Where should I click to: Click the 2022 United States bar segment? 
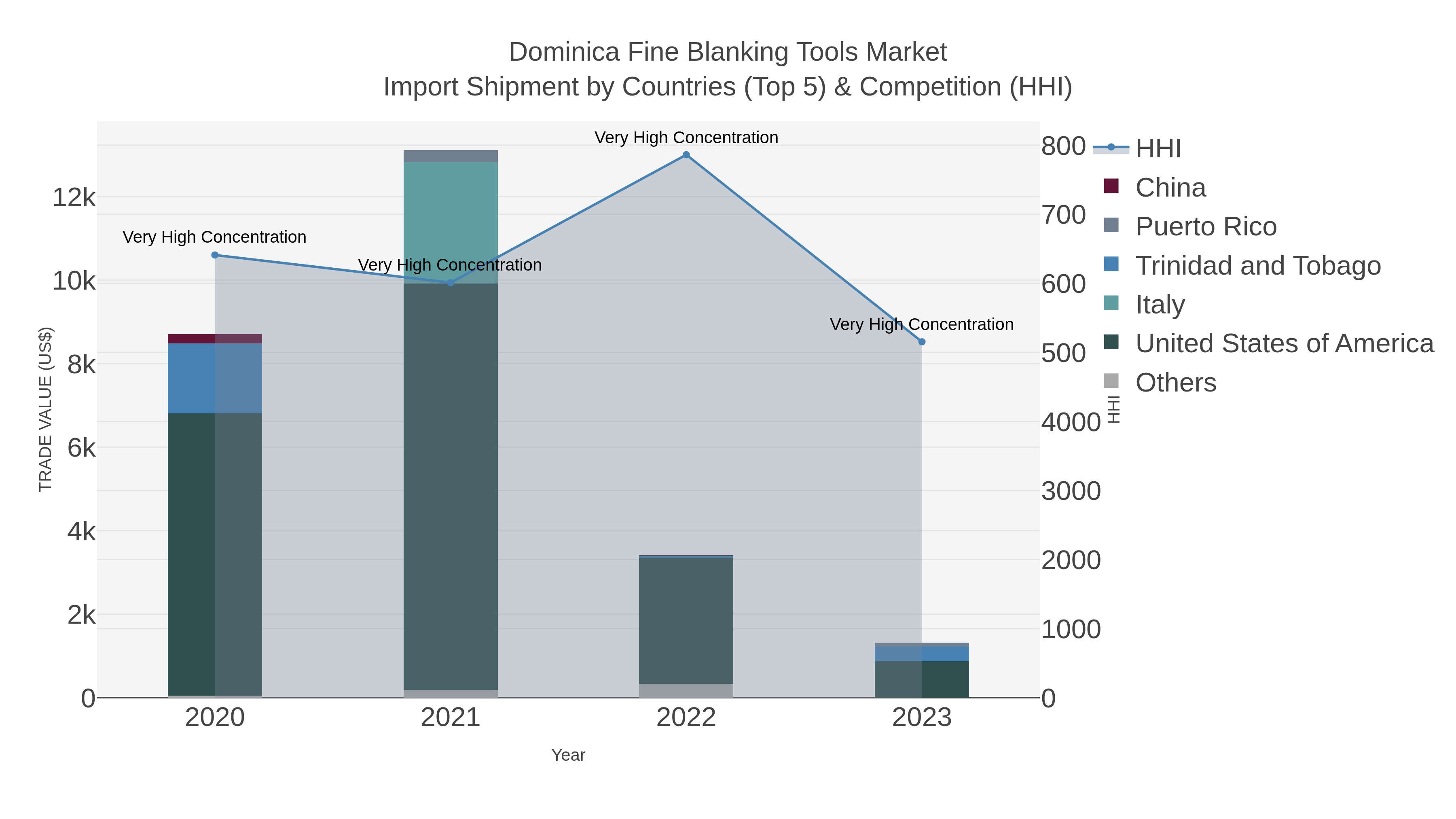coord(686,620)
